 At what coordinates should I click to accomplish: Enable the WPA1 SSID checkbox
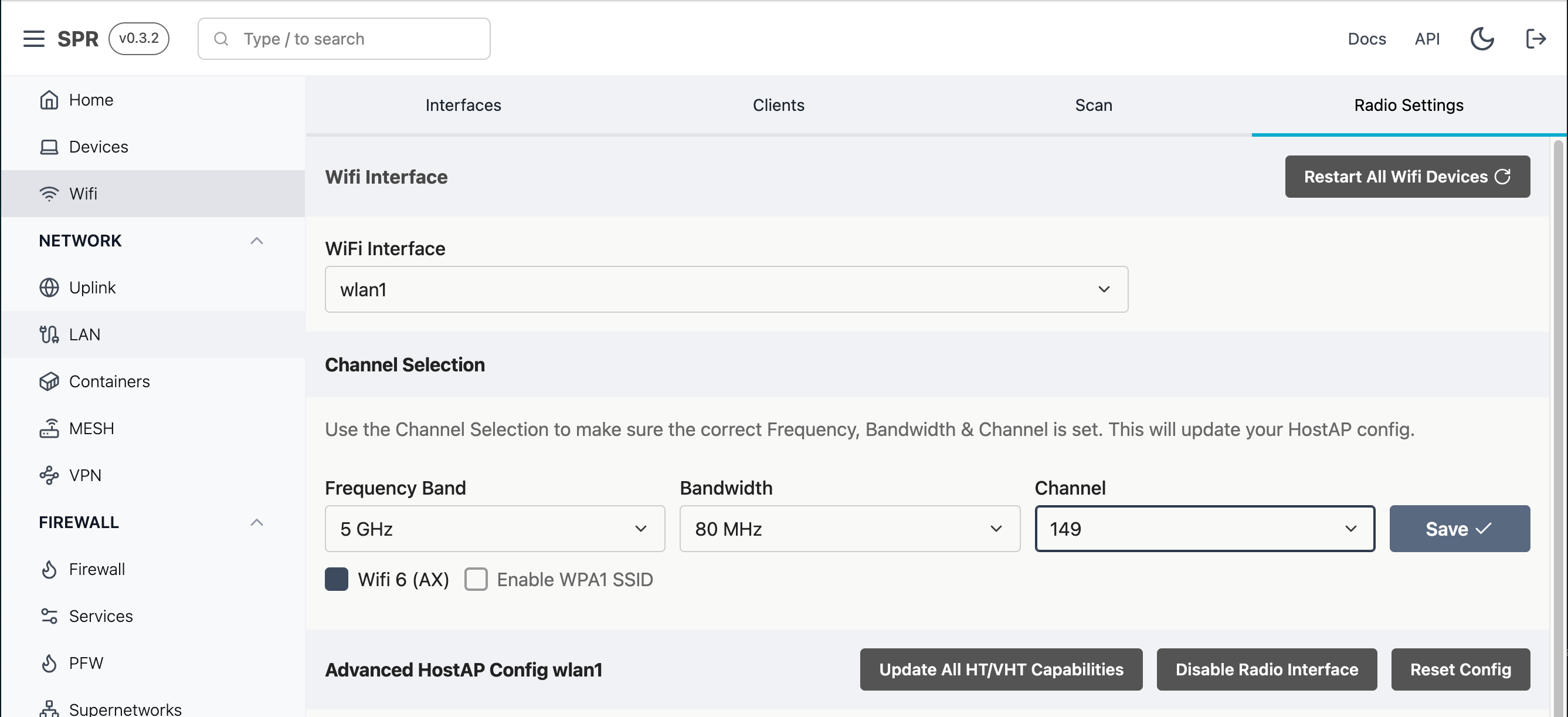(476, 579)
